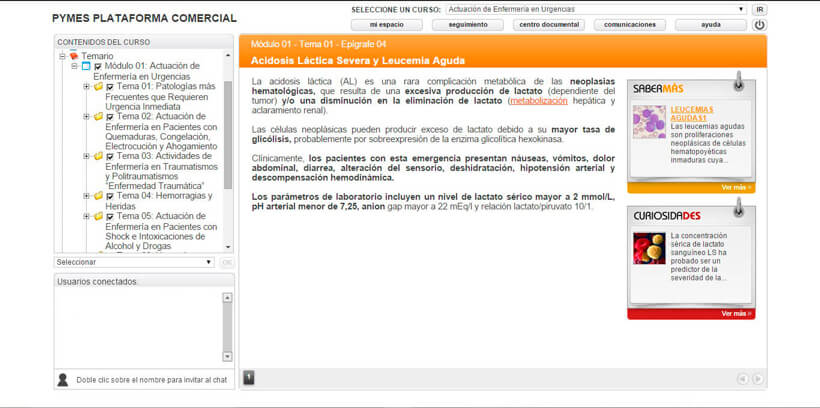The image size is (820, 408).
Task: Select Tema 04: Hemorragias y Heridas label
Action: (x=159, y=201)
